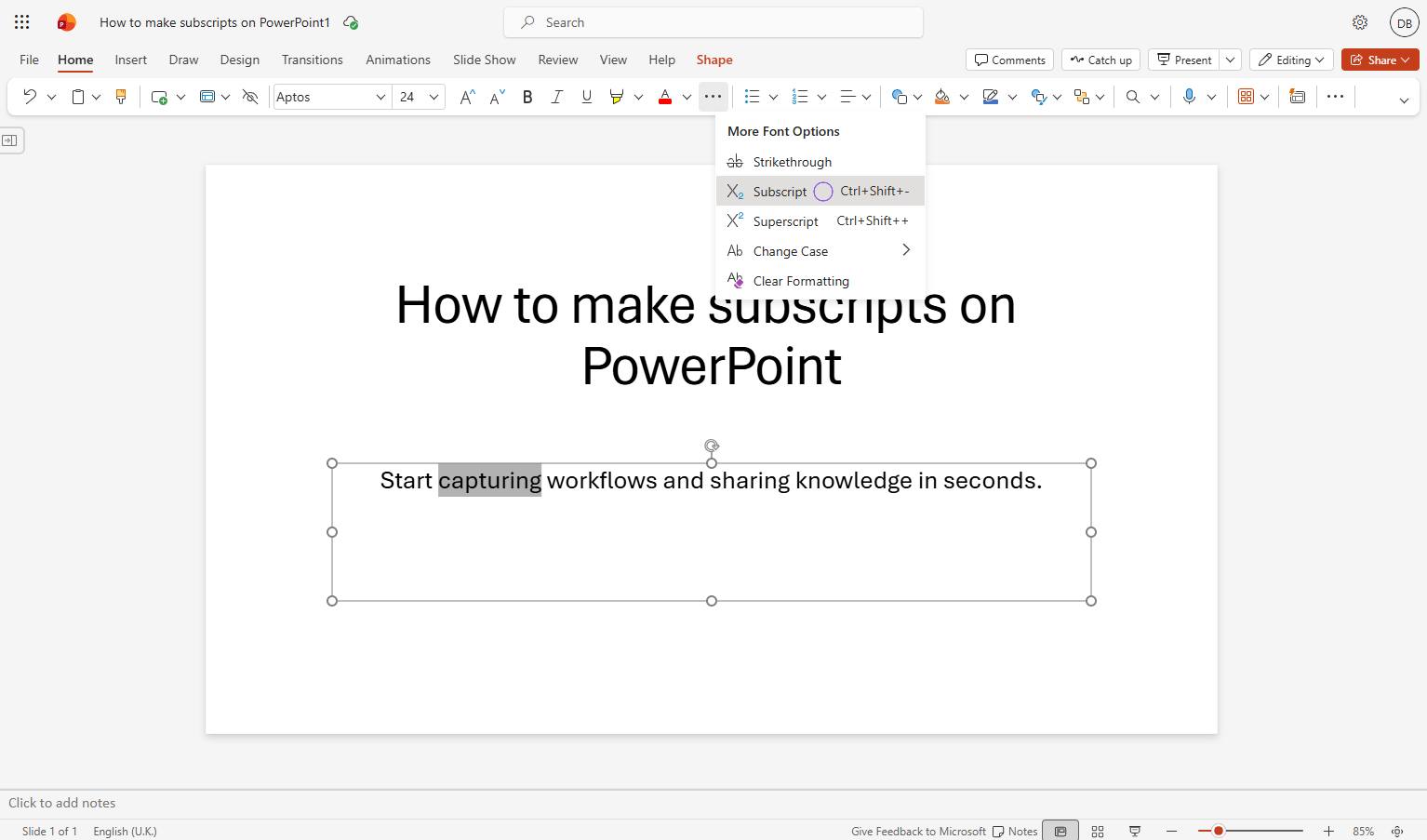Image resolution: width=1427 pixels, height=840 pixels.
Task: Open the settings gear icon
Action: click(x=1360, y=22)
